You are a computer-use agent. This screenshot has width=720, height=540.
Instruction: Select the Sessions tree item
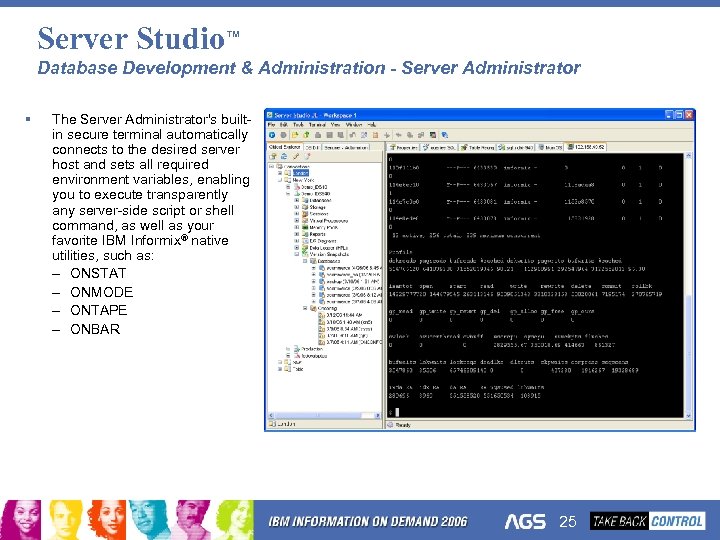click(x=319, y=214)
